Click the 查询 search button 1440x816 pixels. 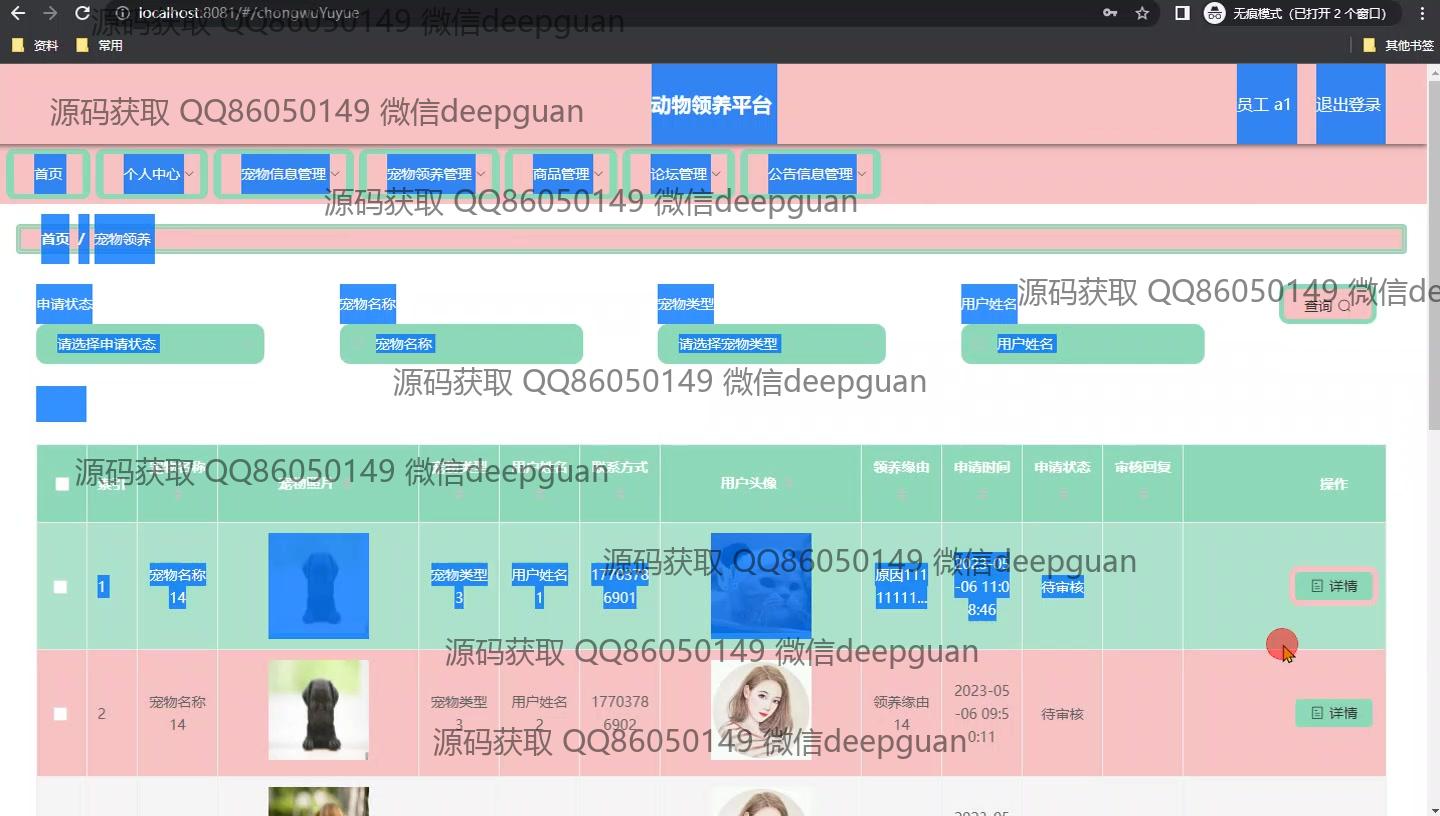[1327, 306]
